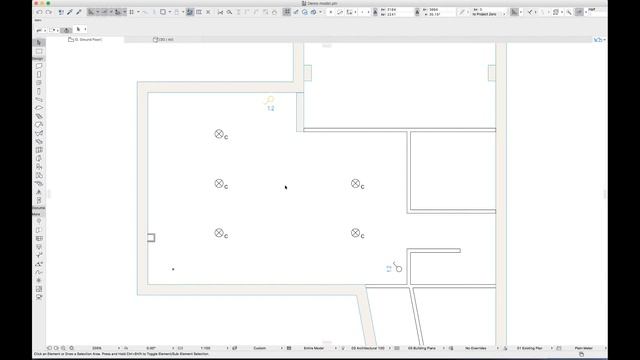
Task: Select the Inject Parameters syringe icon
Action: [79, 12]
